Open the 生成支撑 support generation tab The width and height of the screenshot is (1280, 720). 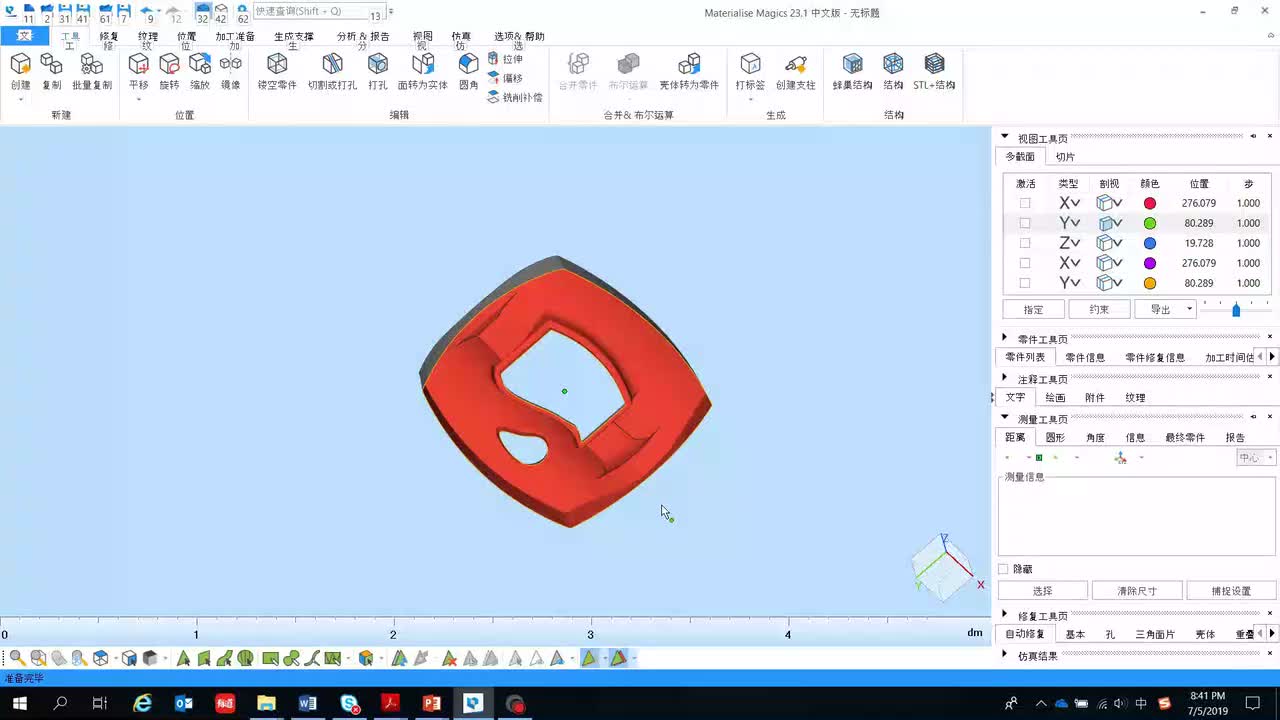(294, 37)
